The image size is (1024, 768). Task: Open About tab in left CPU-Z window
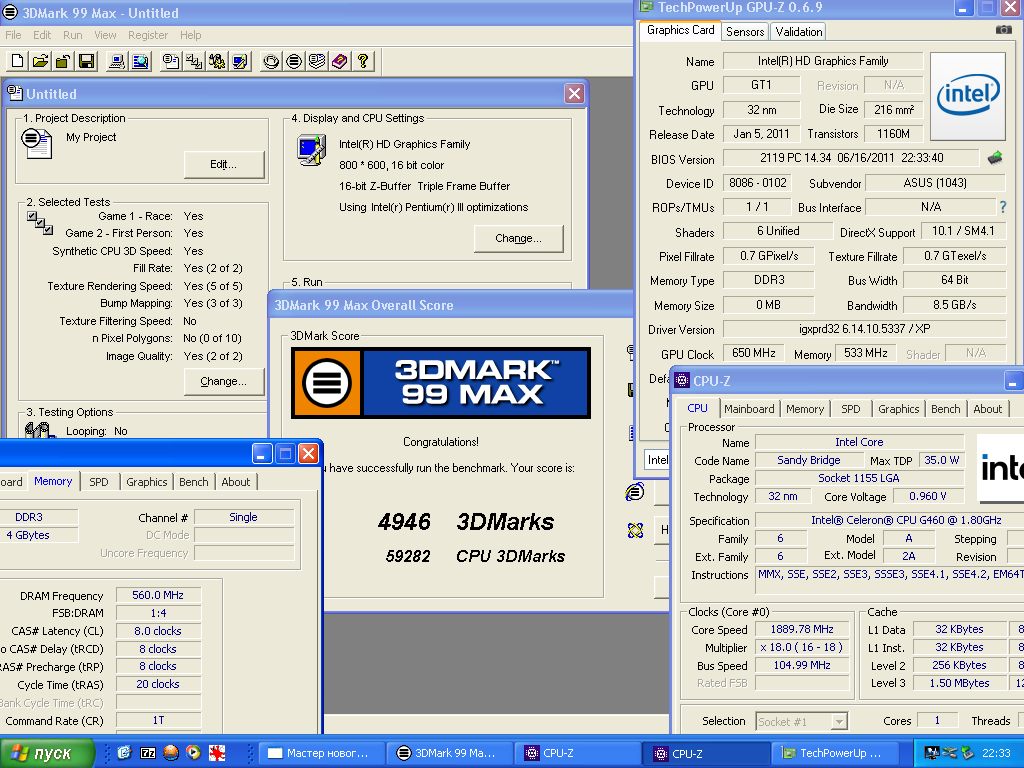click(235, 482)
